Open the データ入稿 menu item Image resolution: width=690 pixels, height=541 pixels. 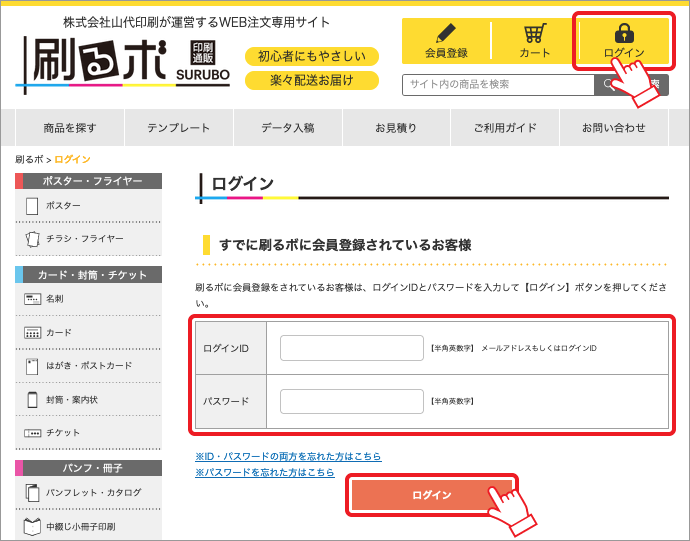pos(288,128)
